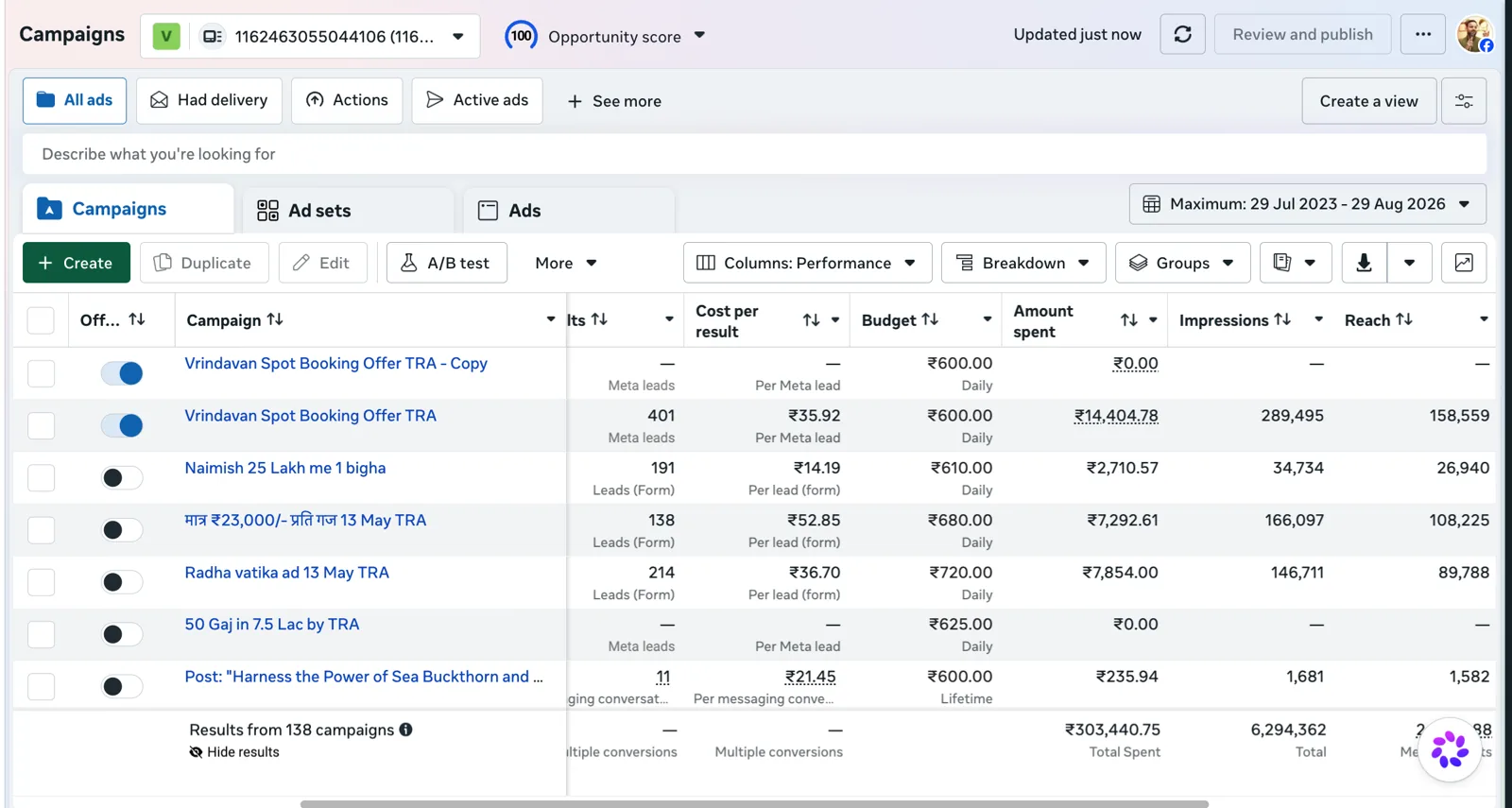
Task: Sort by Budget column arrows
Action: (930, 319)
